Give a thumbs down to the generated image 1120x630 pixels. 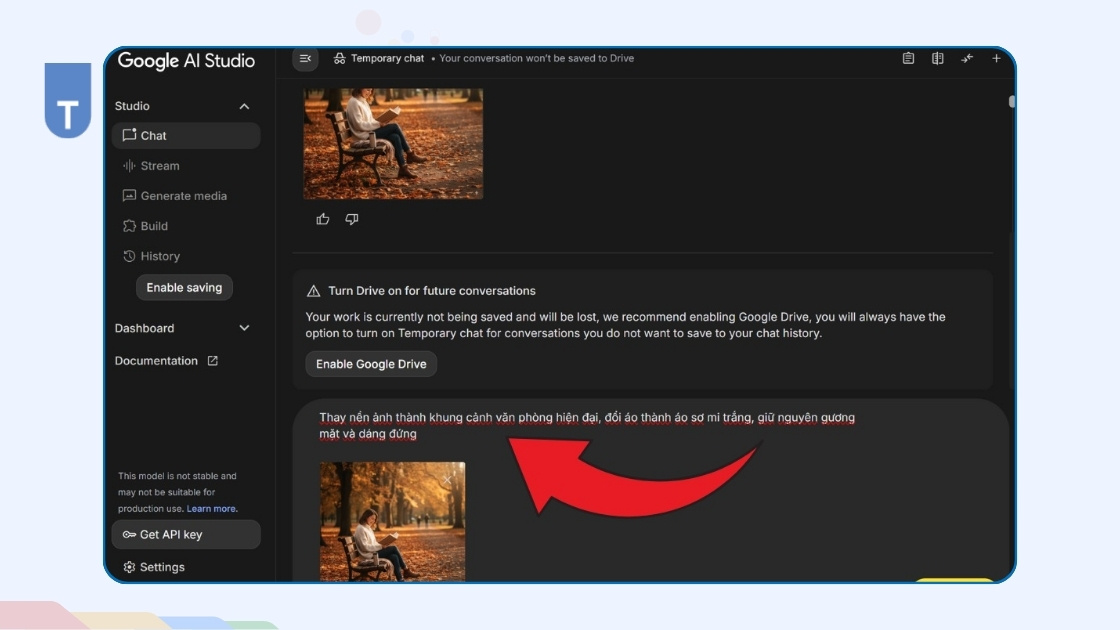pyautogui.click(x=352, y=219)
